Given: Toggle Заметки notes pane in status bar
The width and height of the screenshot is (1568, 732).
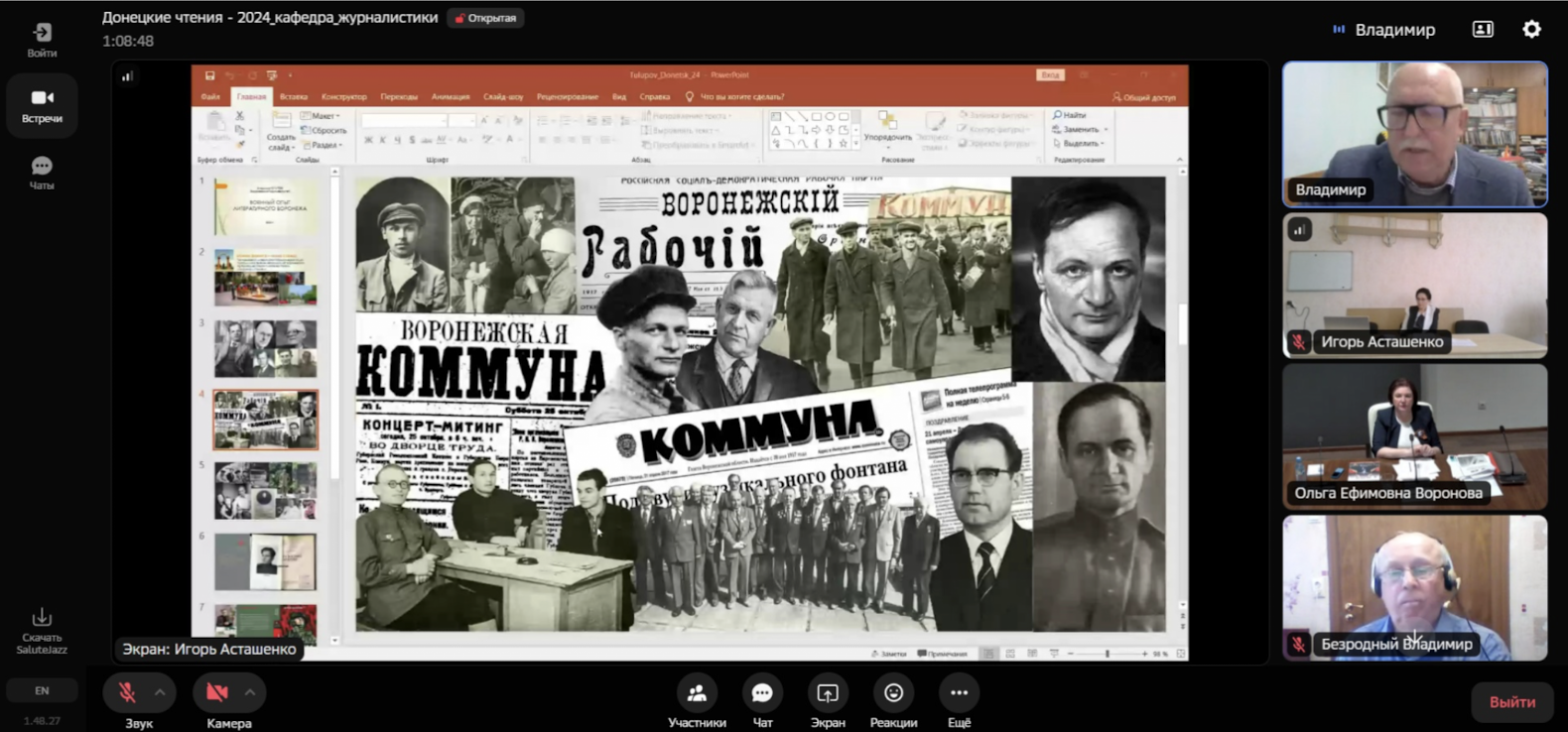Looking at the screenshot, I should [889, 654].
